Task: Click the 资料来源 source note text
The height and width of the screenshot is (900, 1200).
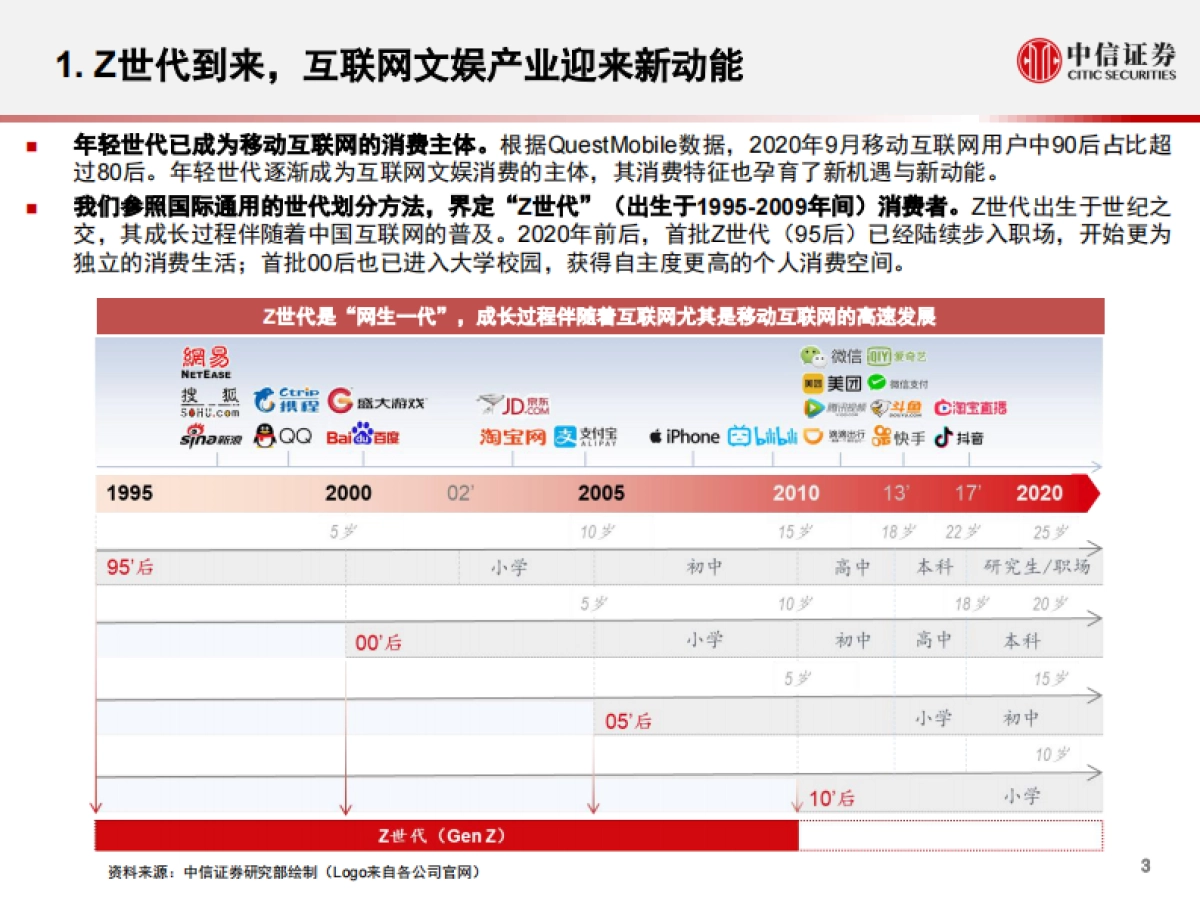Action: pos(295,870)
